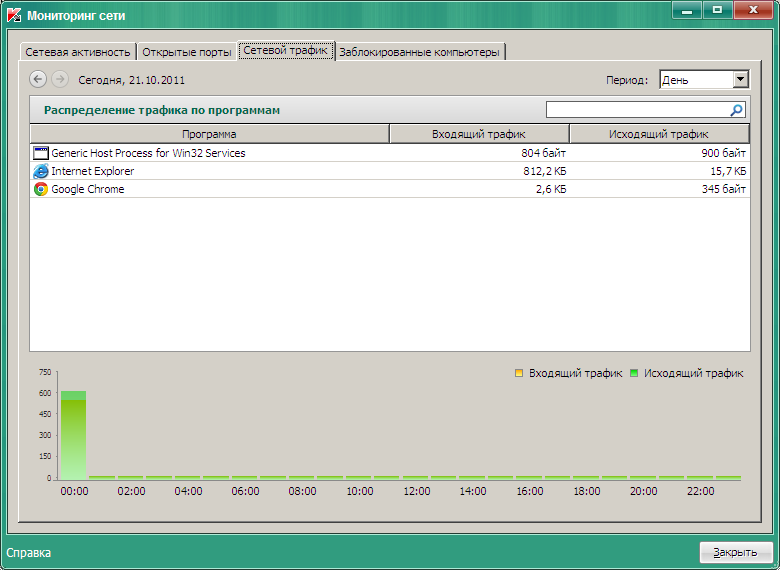Click the Internet Explorer icon
The width and height of the screenshot is (780, 570).
coord(41,171)
